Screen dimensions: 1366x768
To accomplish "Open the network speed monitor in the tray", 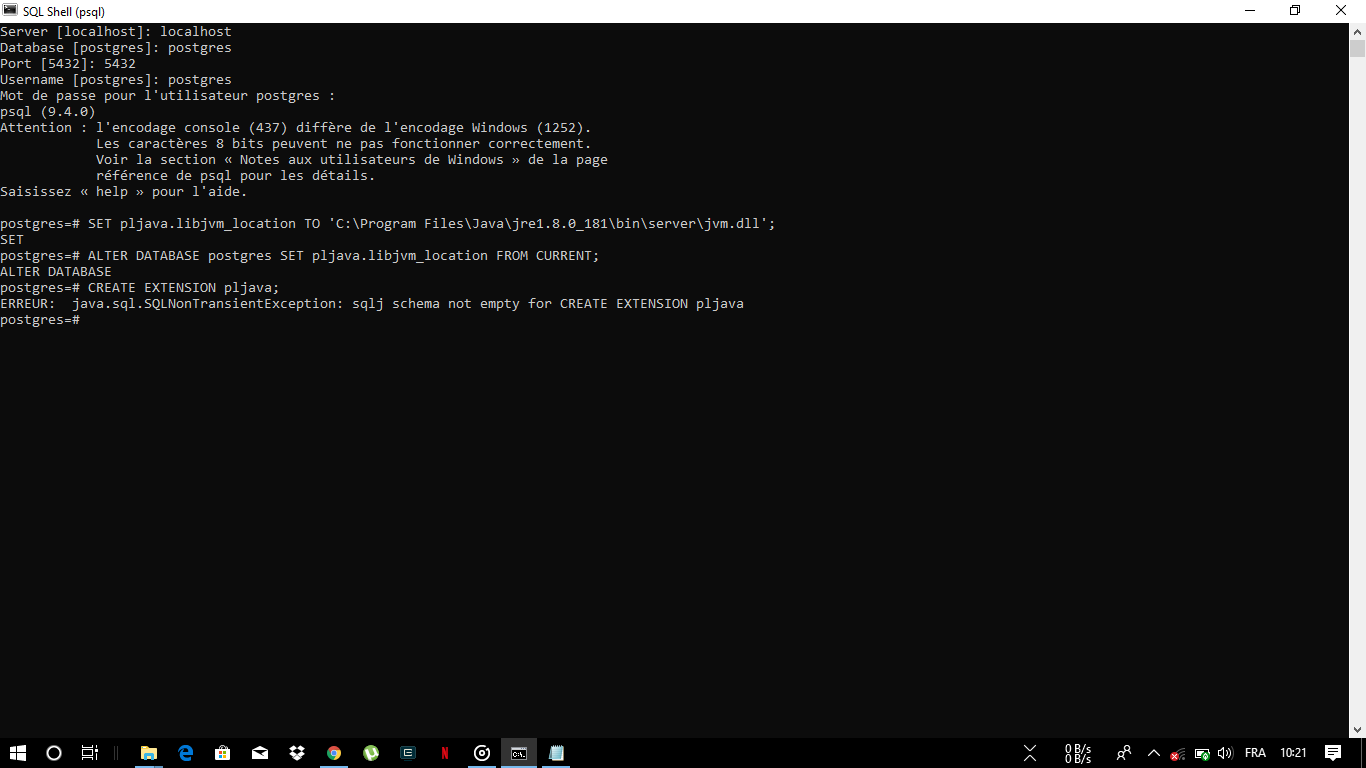I will point(1078,753).
